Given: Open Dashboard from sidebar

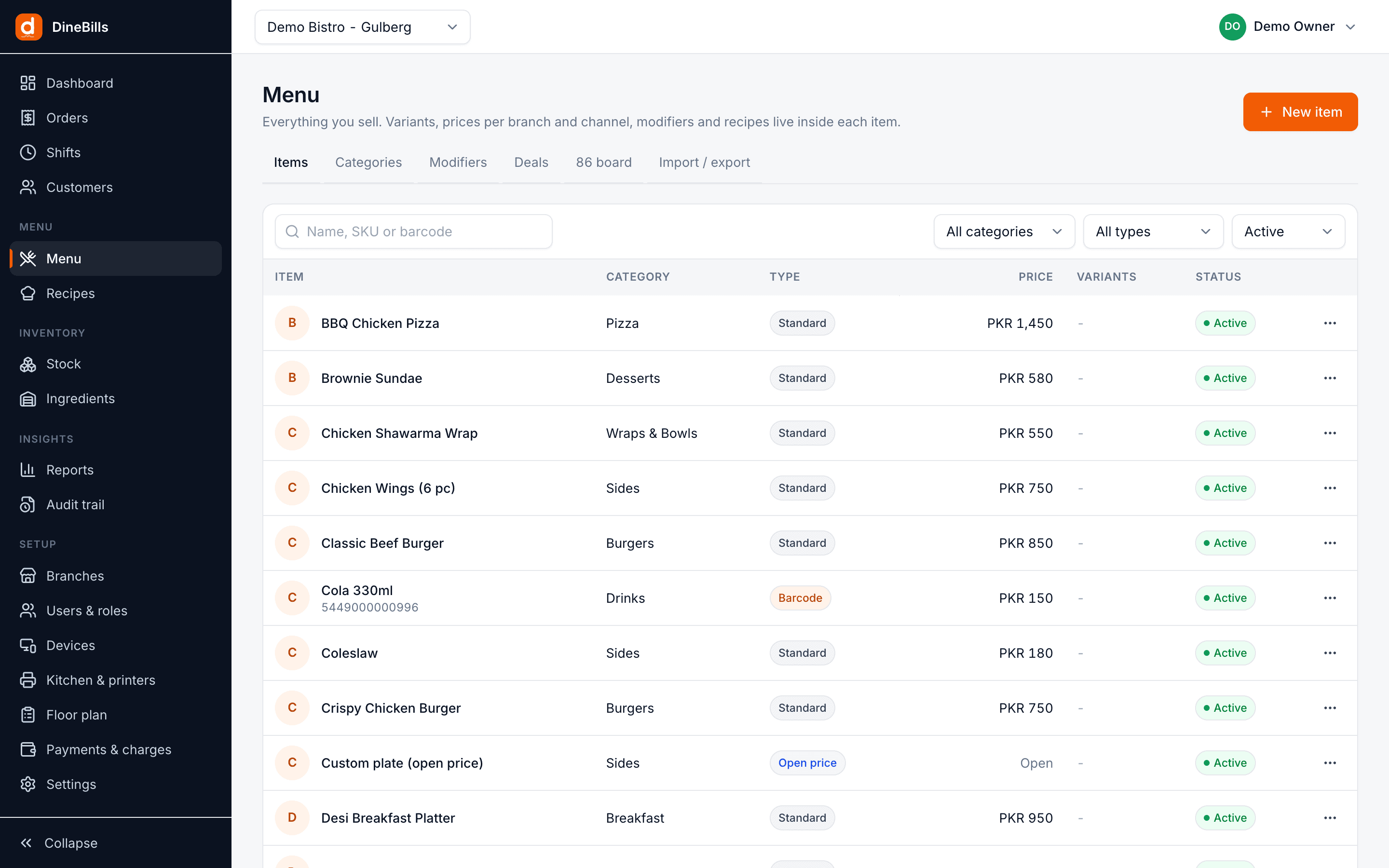Looking at the screenshot, I should (115, 83).
